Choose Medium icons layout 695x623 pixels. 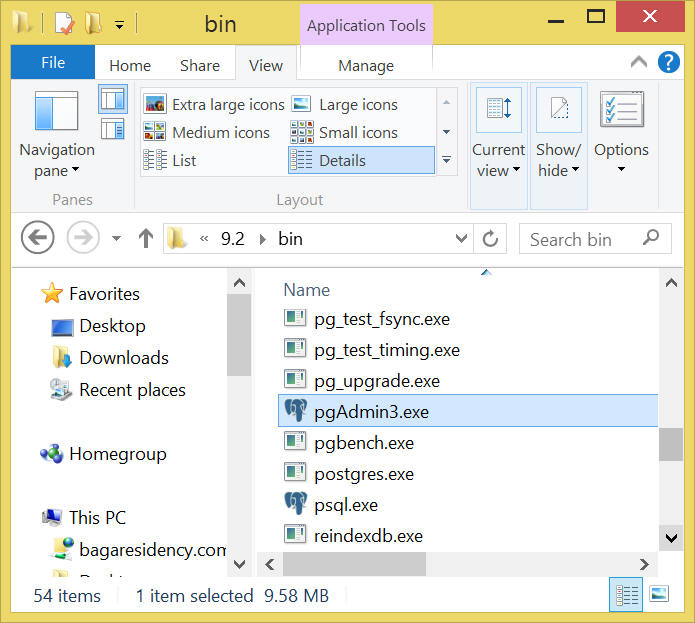pyautogui.click(x=207, y=132)
